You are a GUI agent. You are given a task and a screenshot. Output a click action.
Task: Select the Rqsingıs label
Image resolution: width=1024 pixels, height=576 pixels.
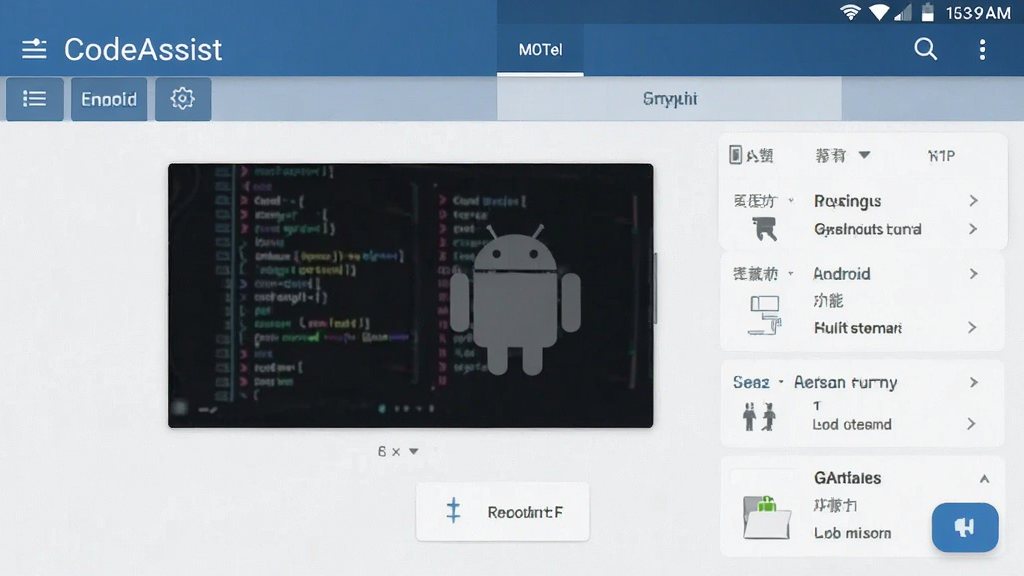tap(848, 201)
